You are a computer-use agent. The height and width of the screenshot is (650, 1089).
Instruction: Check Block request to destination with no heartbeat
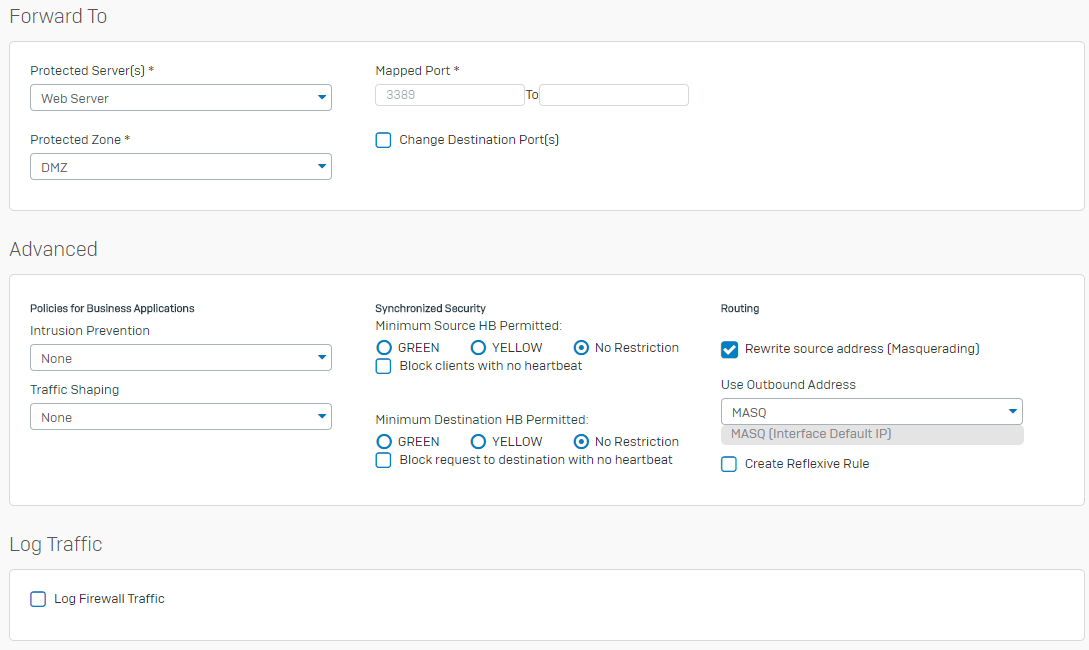click(x=383, y=460)
